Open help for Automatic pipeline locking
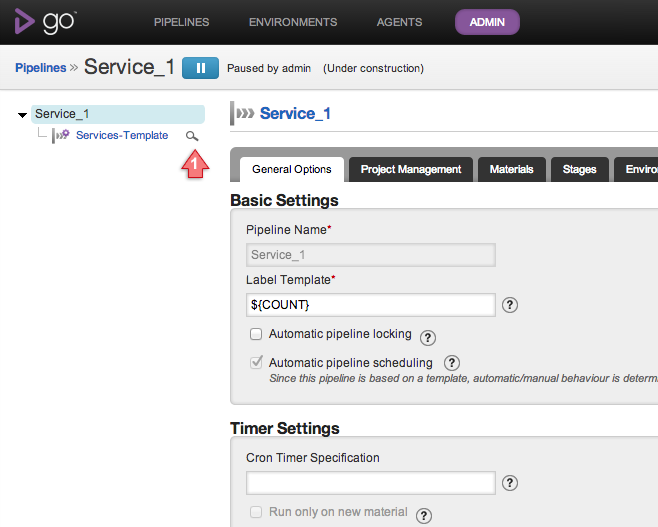The width and height of the screenshot is (658, 527). pos(429,336)
